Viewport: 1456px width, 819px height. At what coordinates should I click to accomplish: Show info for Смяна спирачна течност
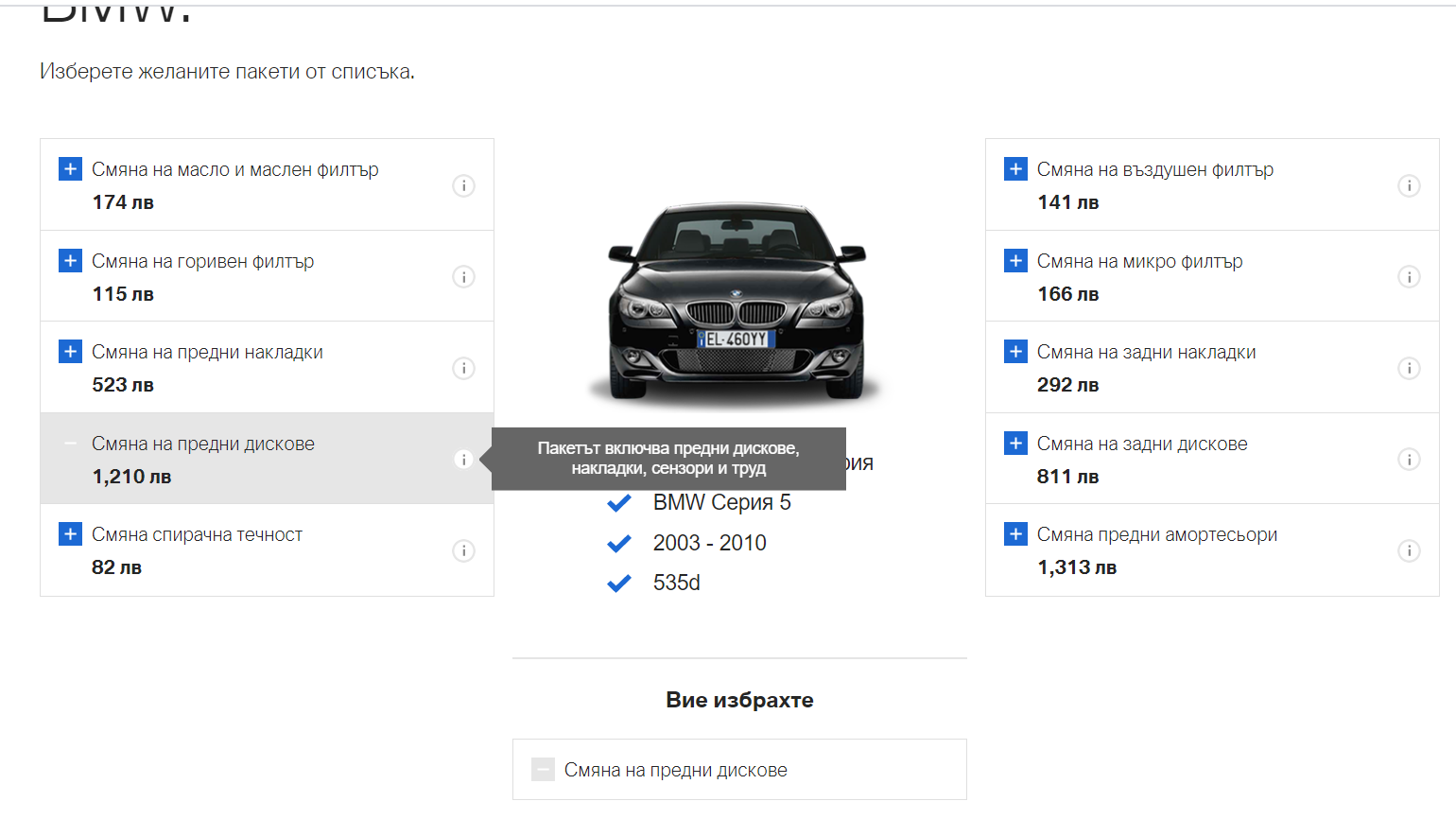[x=463, y=550]
